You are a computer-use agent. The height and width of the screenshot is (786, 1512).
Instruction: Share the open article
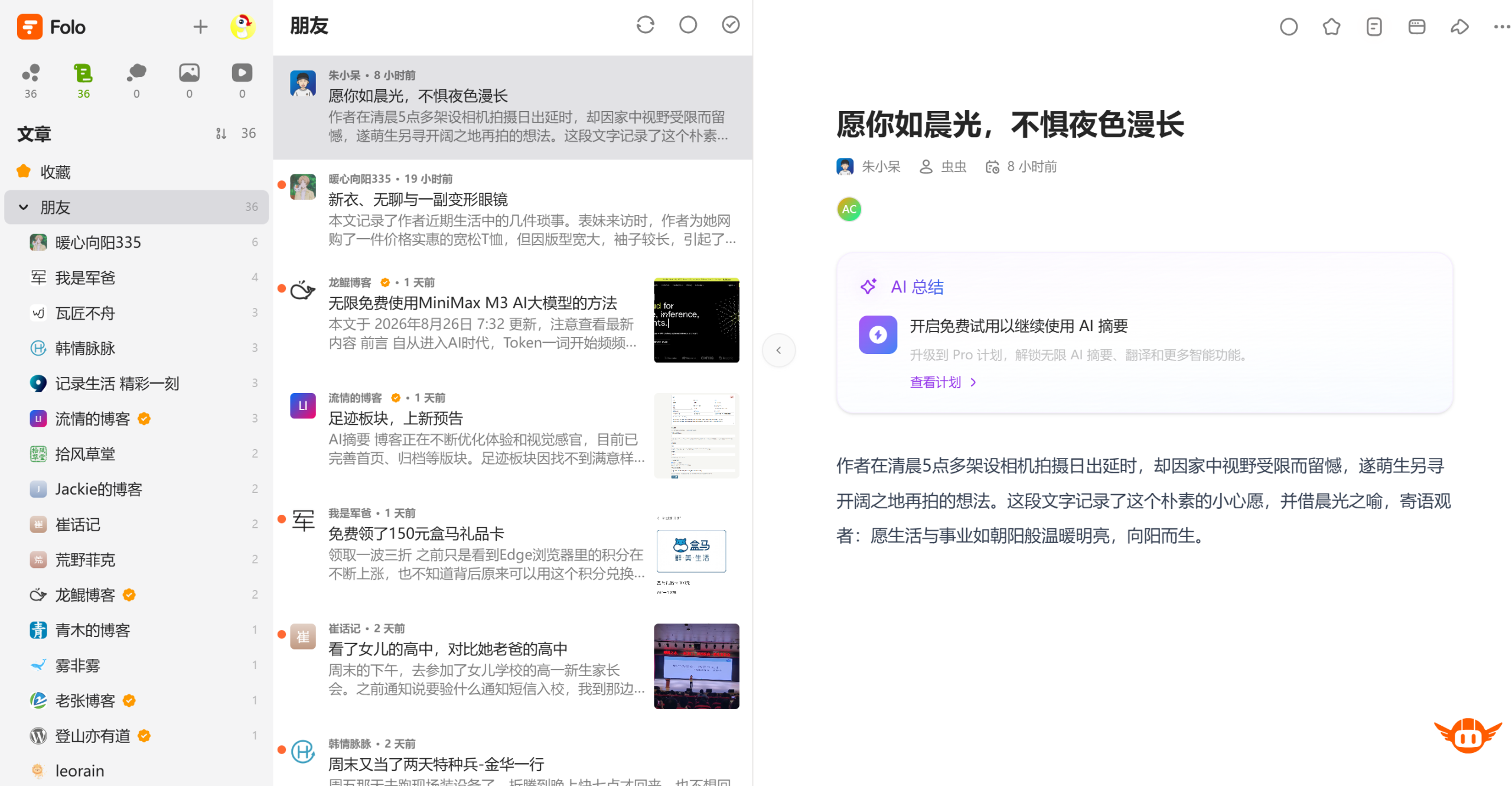coord(1458,27)
